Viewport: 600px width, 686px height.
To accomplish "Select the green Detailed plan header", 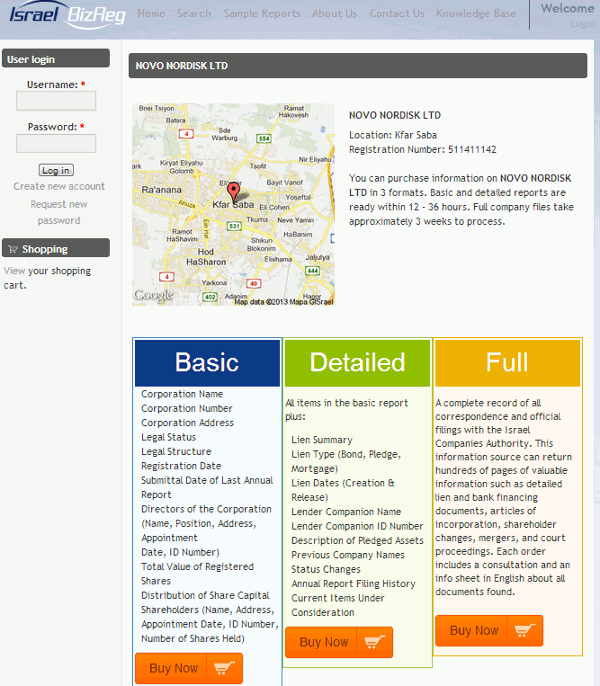I will tap(358, 363).
